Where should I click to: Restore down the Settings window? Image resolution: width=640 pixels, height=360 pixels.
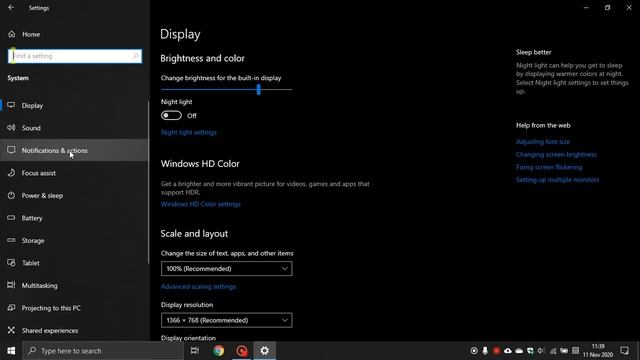607,8
